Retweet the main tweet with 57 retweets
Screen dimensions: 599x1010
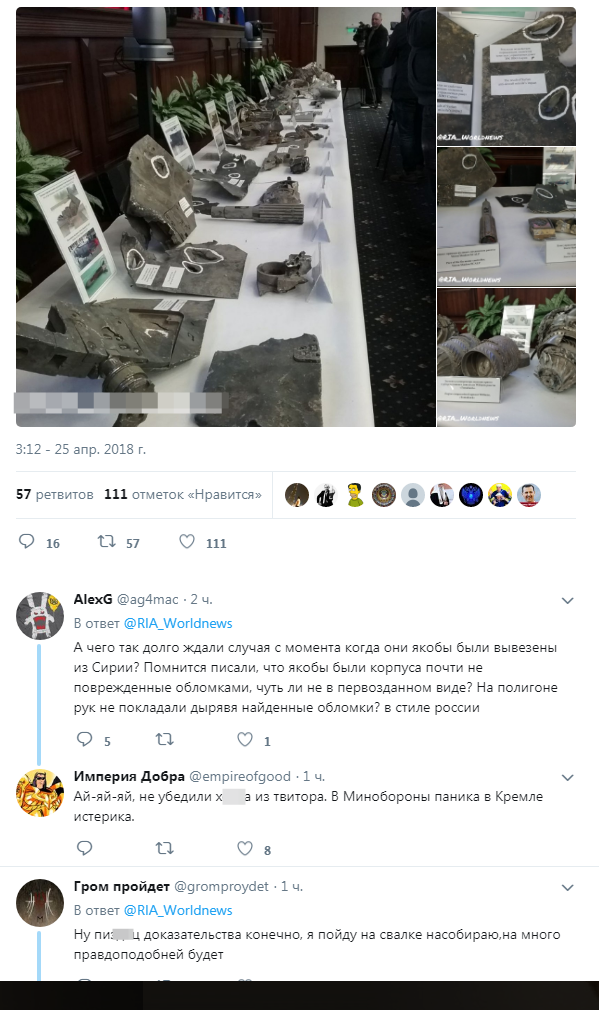[x=106, y=542]
